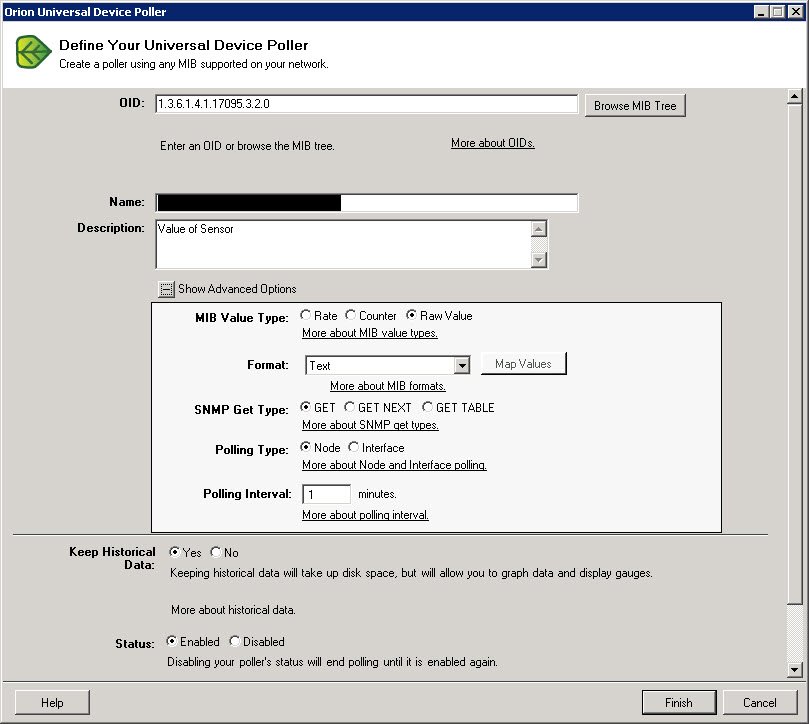Click the Map Values button
Screen dimensions: 809x724
(x=523, y=363)
